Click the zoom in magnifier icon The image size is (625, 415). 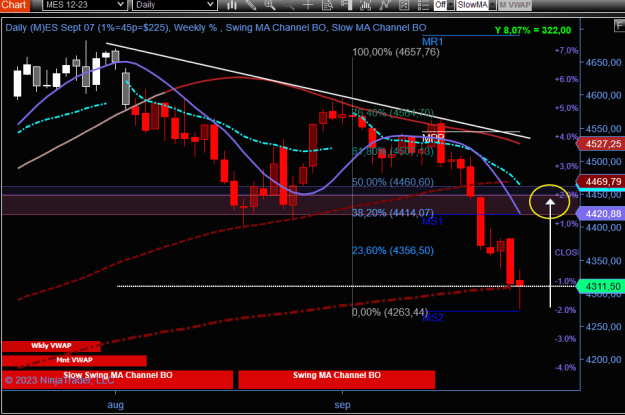click(270, 5)
